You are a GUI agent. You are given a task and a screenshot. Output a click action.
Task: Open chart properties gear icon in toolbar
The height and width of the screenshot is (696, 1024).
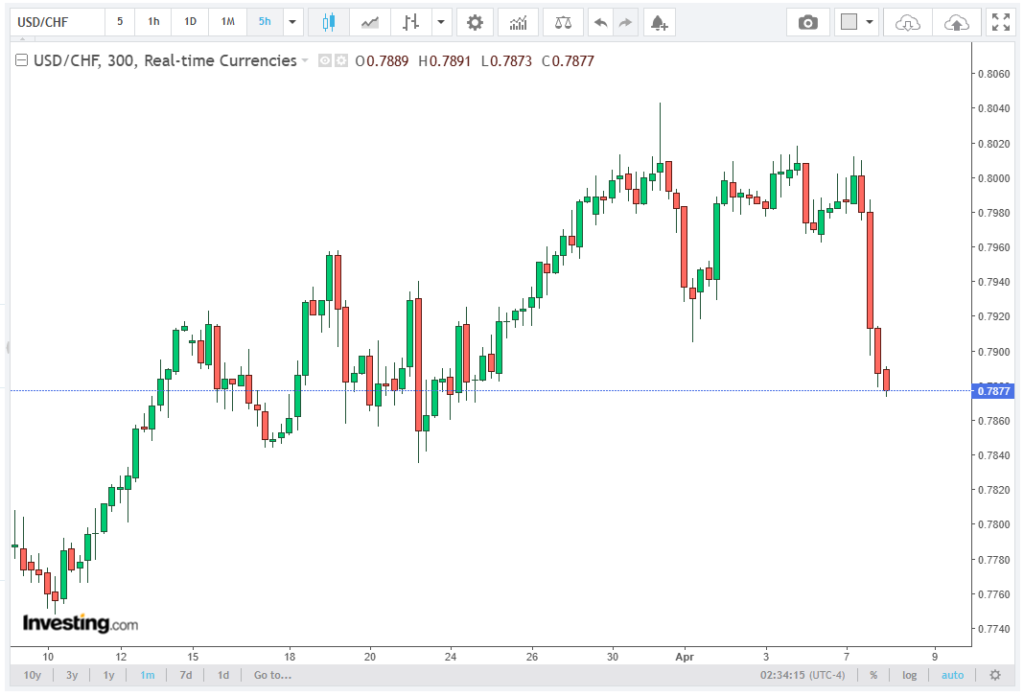tap(475, 22)
